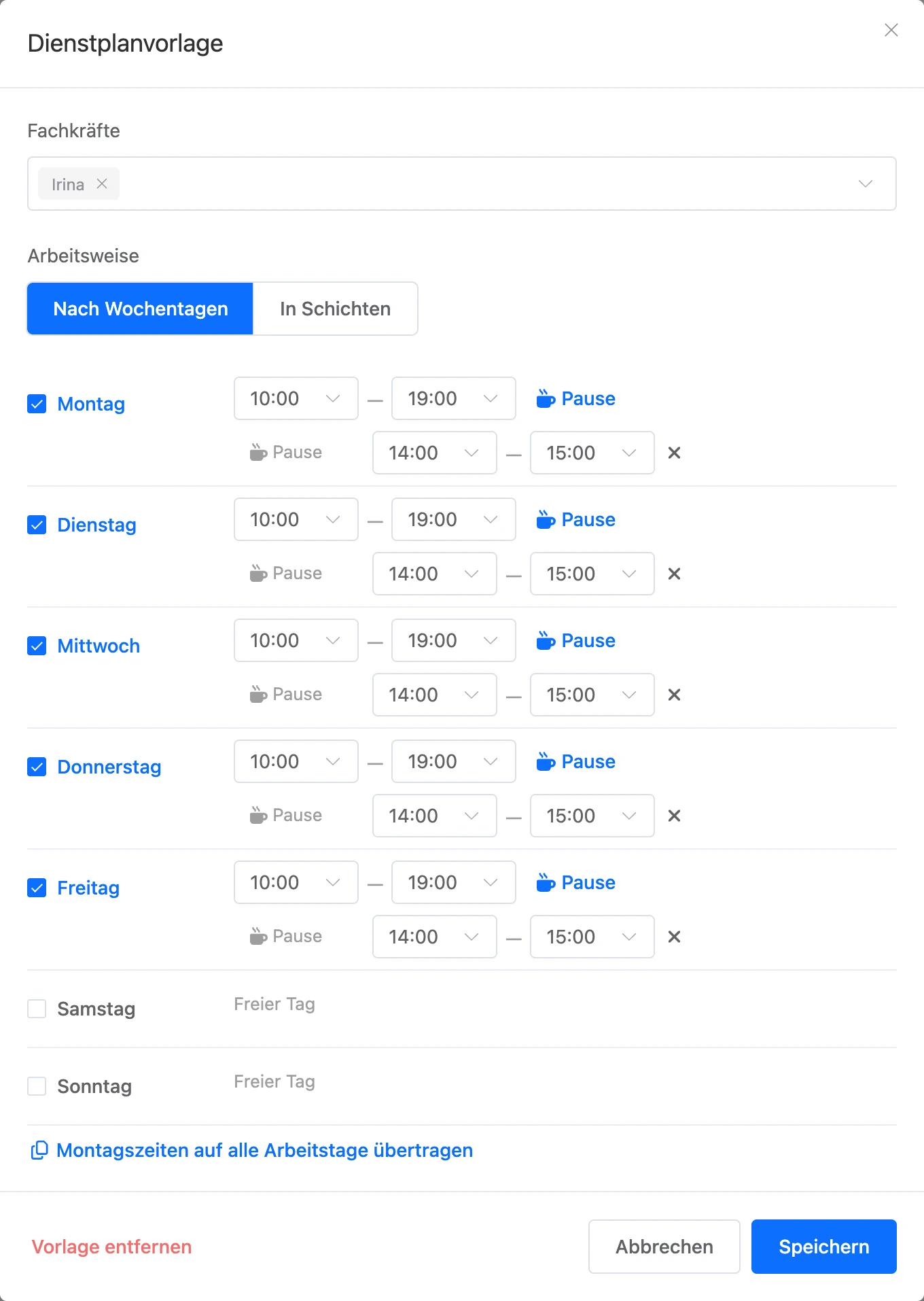Delete Freitag's pause entry
This screenshot has height=1301, width=924.
pos(674,937)
